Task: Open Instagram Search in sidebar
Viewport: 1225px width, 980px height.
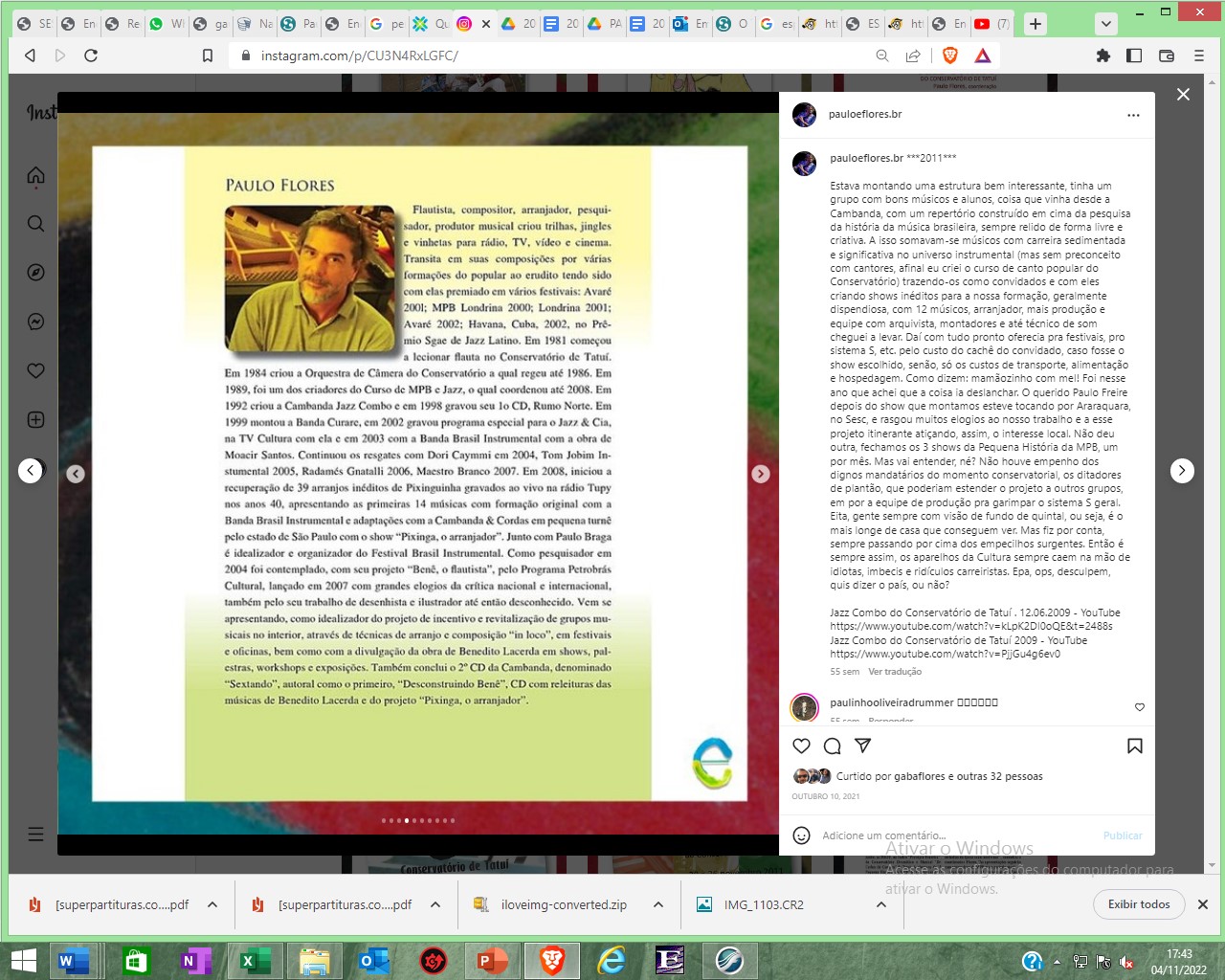Action: [x=36, y=224]
